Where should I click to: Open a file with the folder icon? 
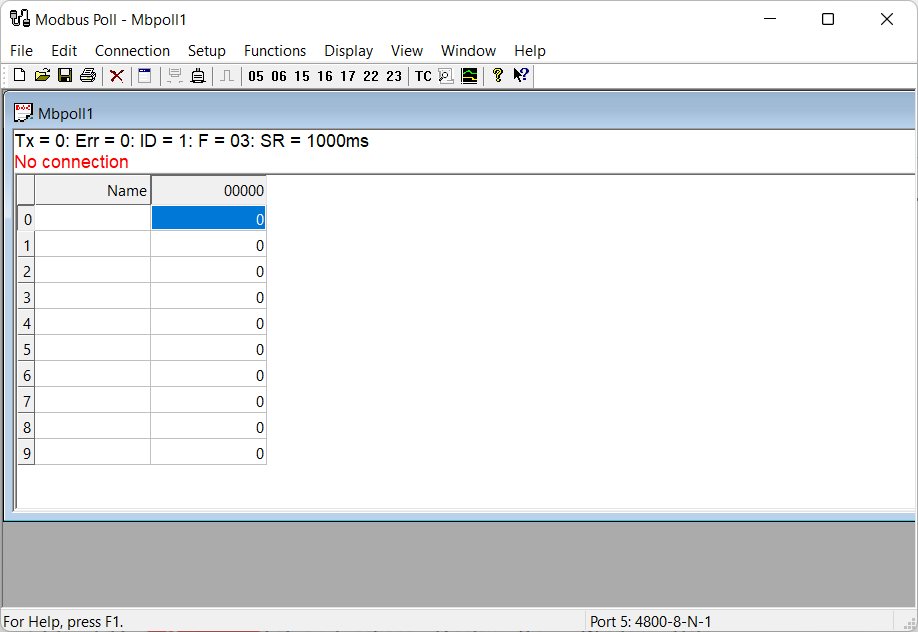pyautogui.click(x=42, y=76)
